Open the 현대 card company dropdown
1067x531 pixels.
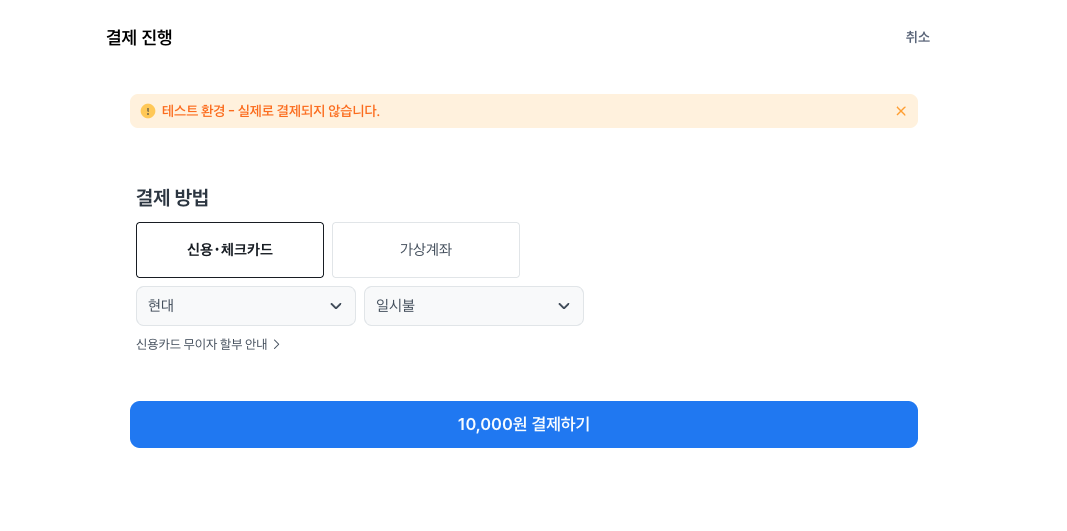pyautogui.click(x=246, y=306)
